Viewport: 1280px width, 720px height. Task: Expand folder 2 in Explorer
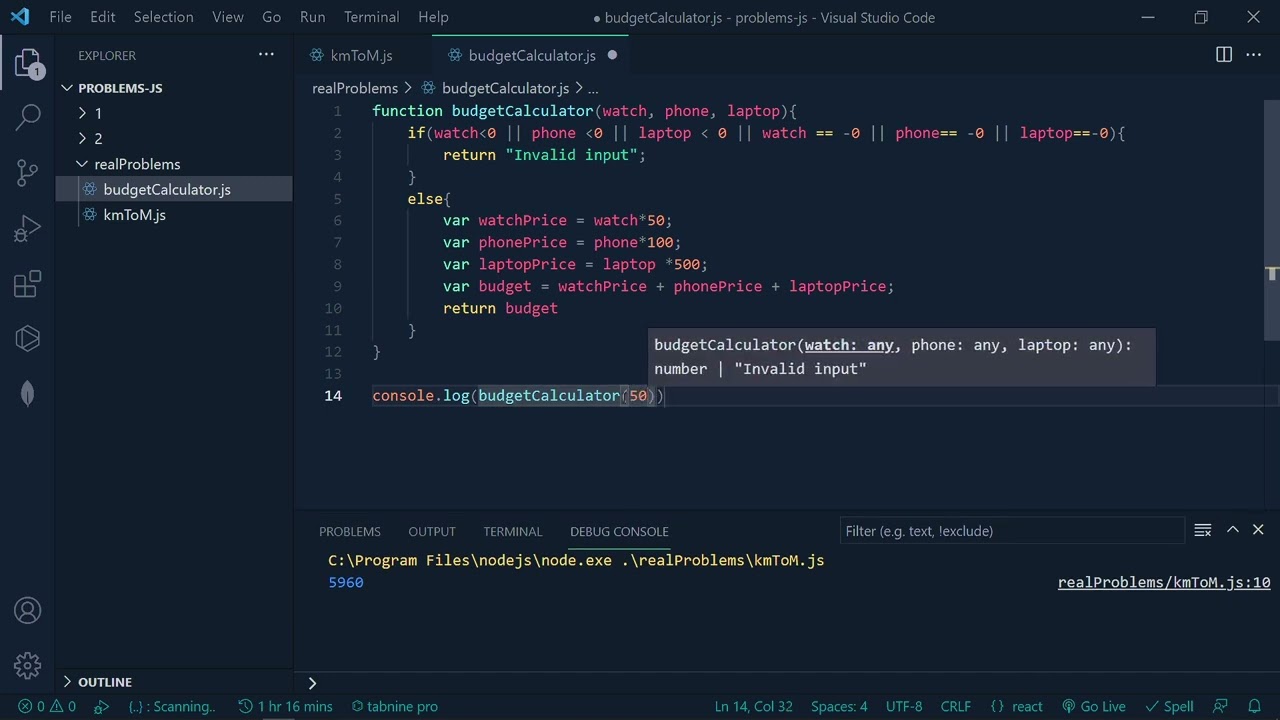pyautogui.click(x=98, y=138)
